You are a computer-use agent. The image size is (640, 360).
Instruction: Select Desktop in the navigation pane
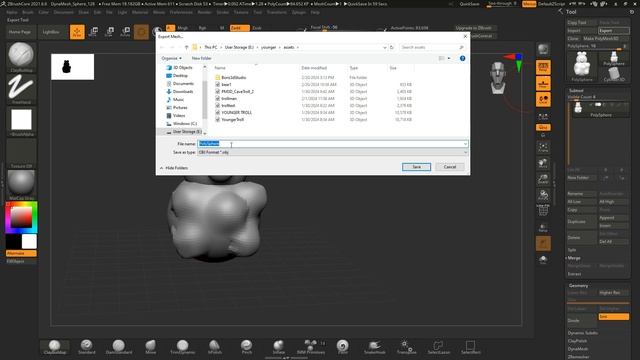coord(180,76)
